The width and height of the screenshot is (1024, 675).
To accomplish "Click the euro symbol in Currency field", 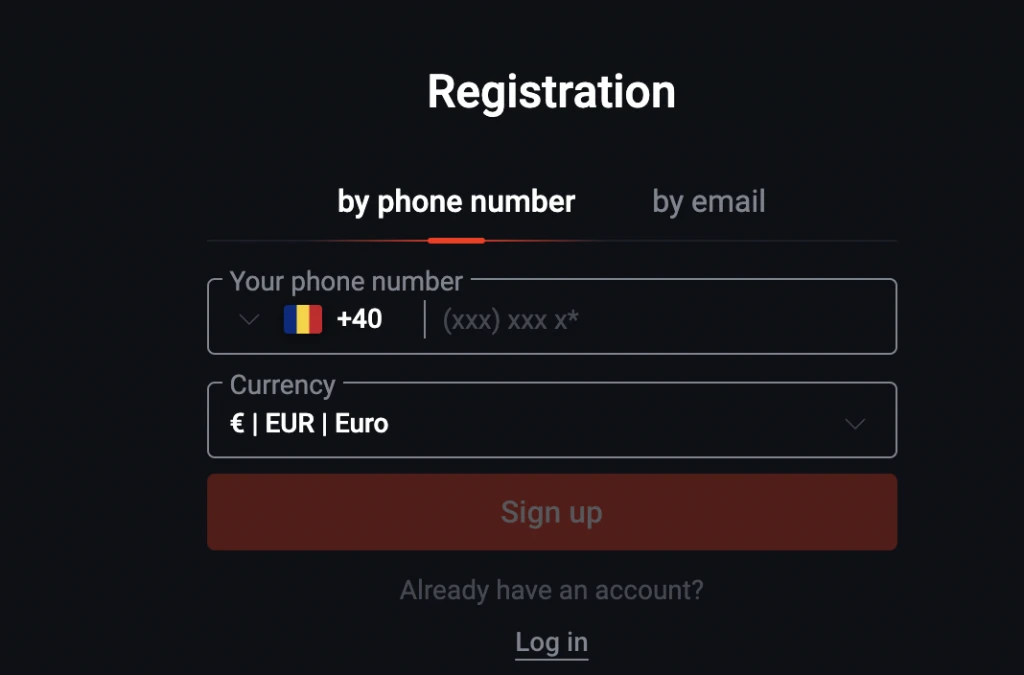I will [x=237, y=424].
